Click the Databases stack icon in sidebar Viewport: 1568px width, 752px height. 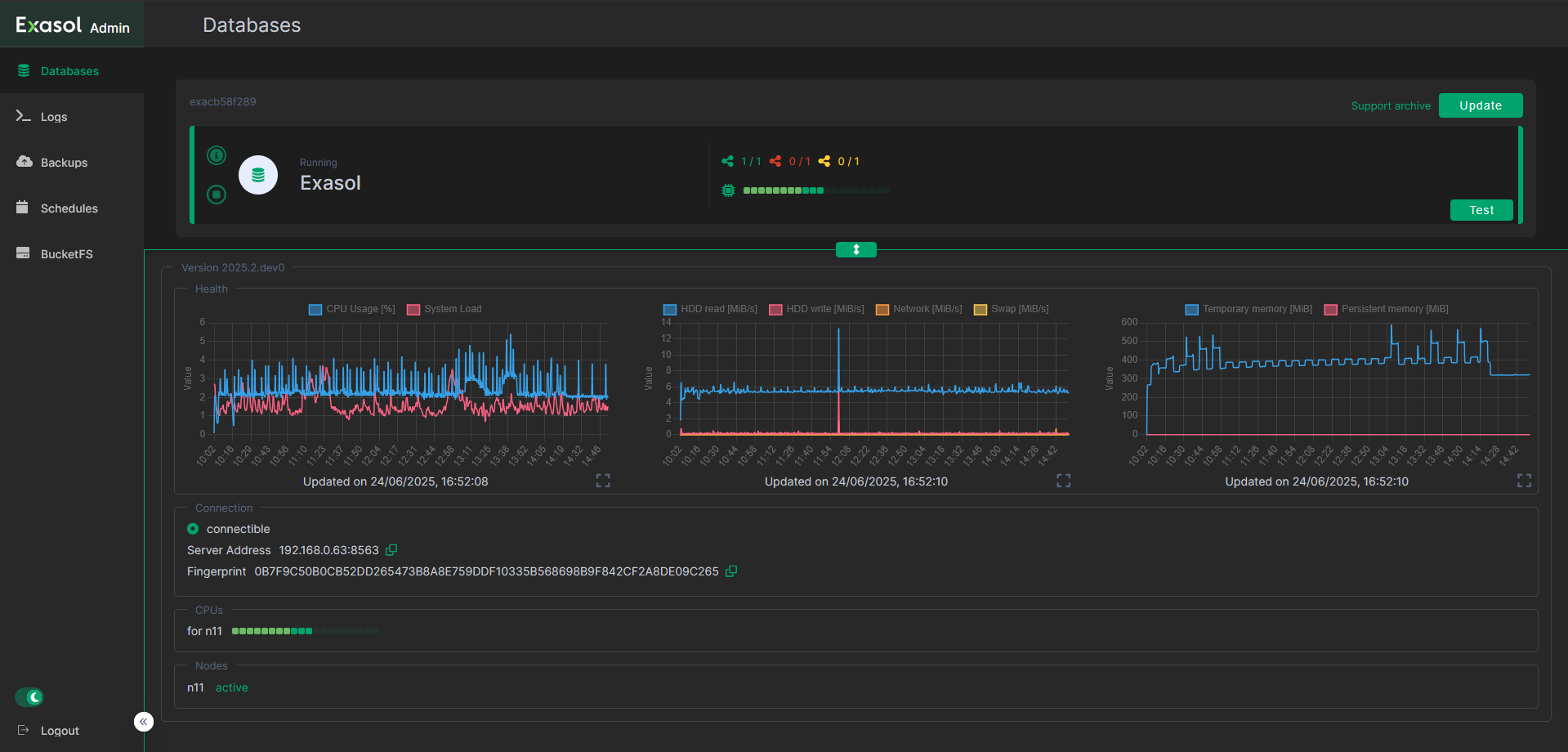24,70
